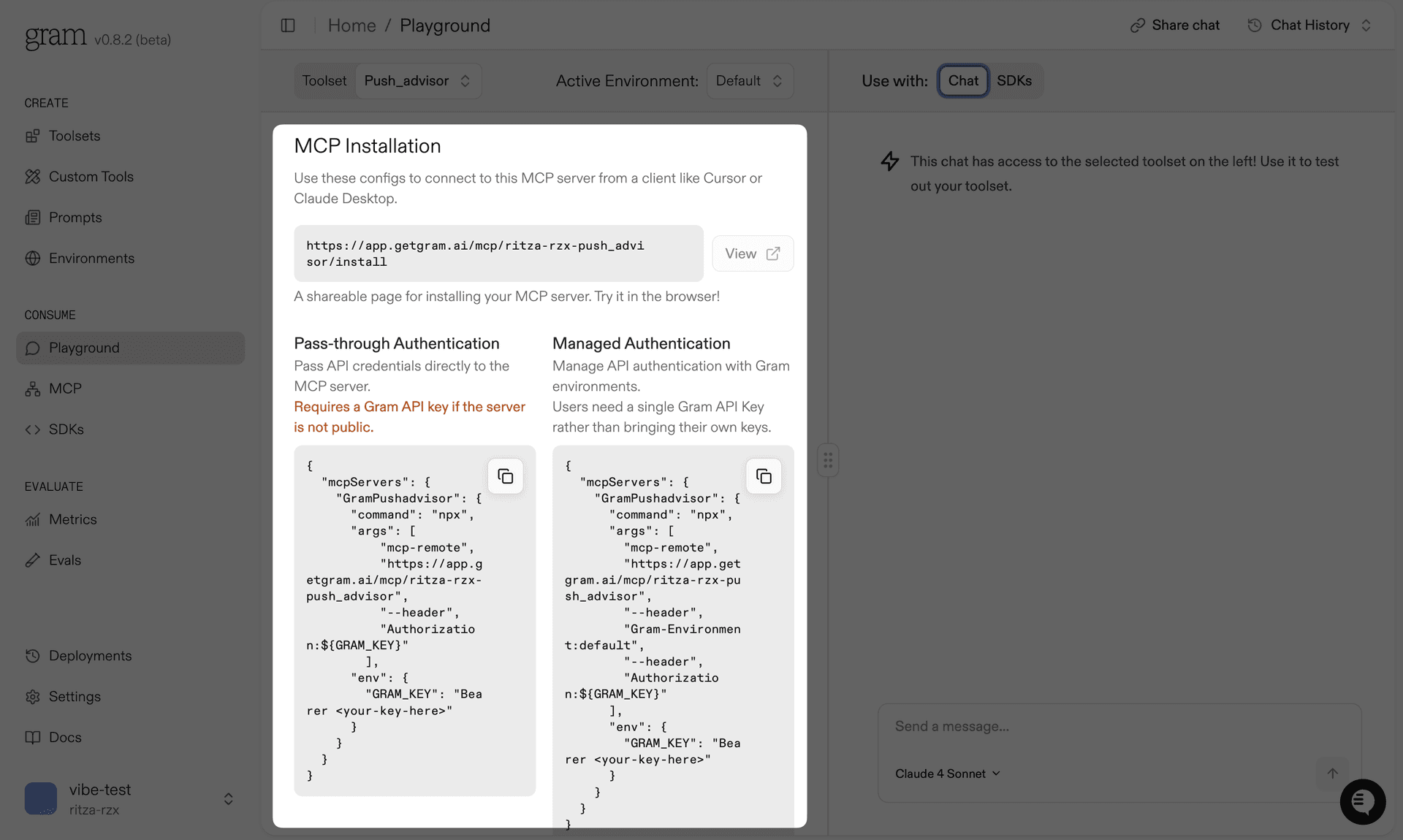Open the Prompts section
This screenshot has height=840, width=1403.
point(75,217)
